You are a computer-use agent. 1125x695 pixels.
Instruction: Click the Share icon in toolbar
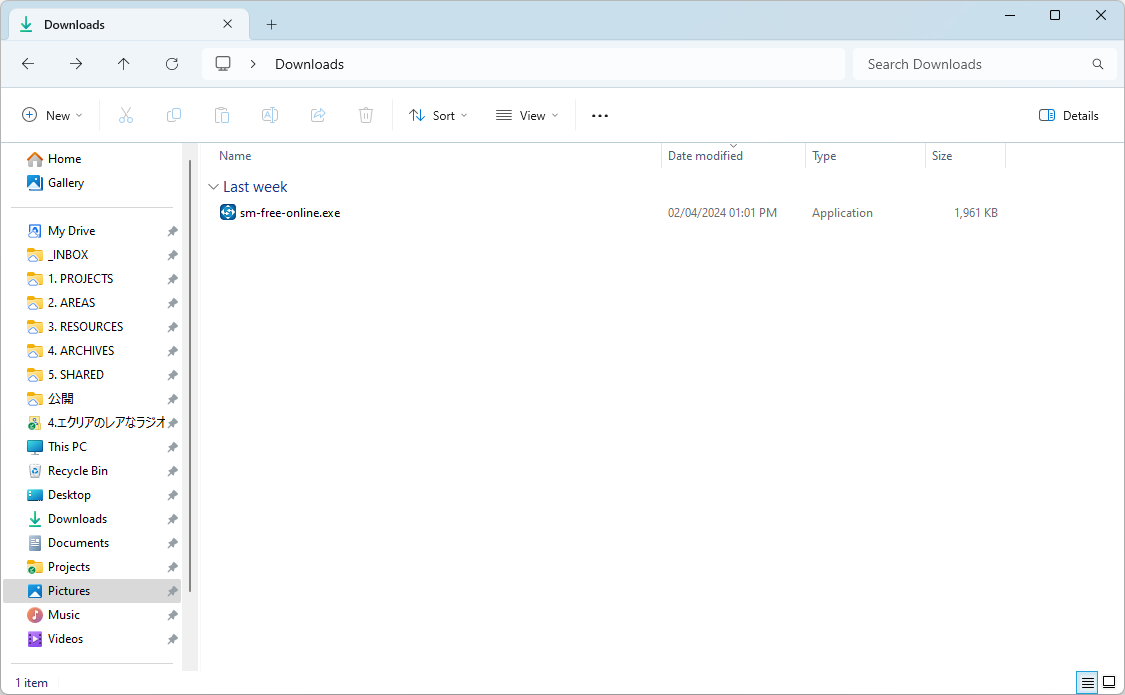318,116
